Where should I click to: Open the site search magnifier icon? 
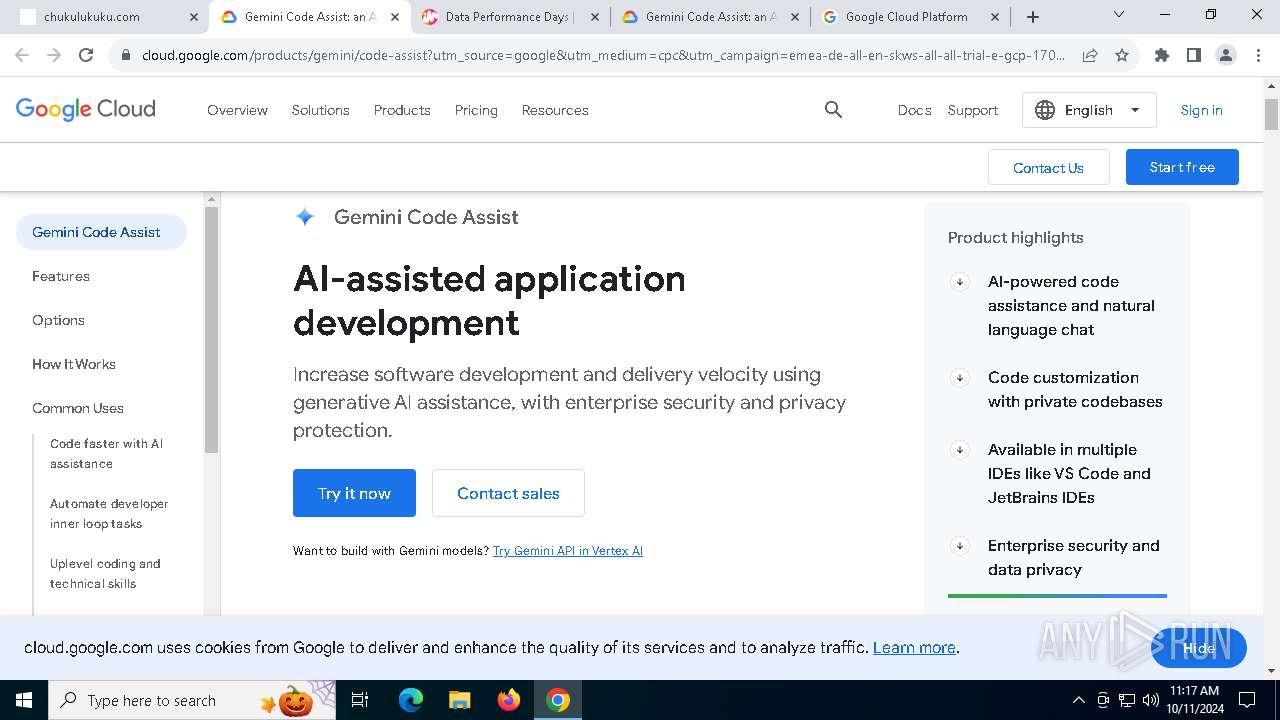(833, 110)
